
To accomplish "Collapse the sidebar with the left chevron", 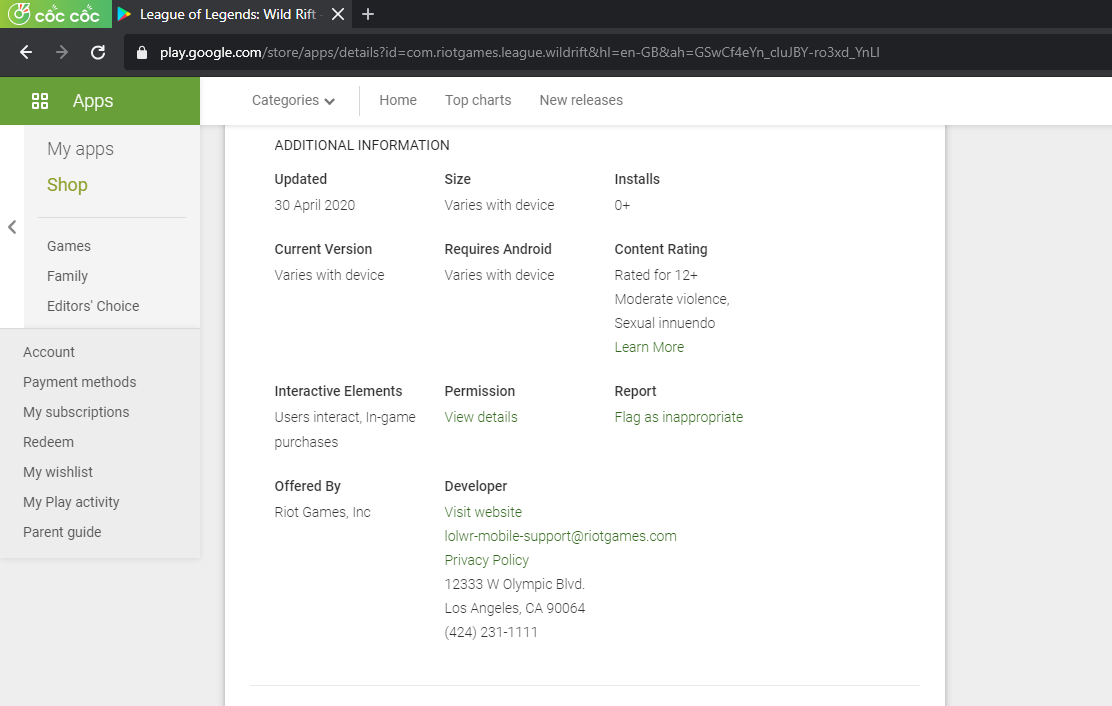I will pyautogui.click(x=12, y=227).
